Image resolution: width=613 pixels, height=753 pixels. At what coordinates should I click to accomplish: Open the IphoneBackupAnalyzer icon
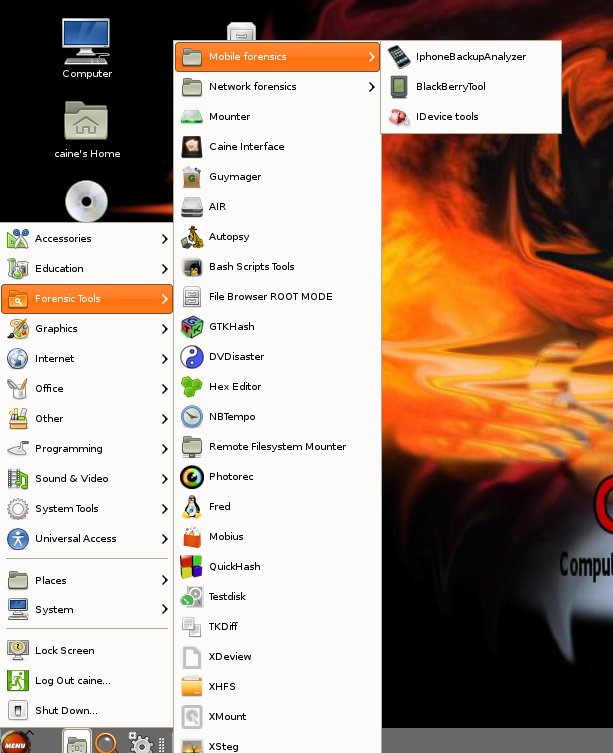click(x=399, y=57)
